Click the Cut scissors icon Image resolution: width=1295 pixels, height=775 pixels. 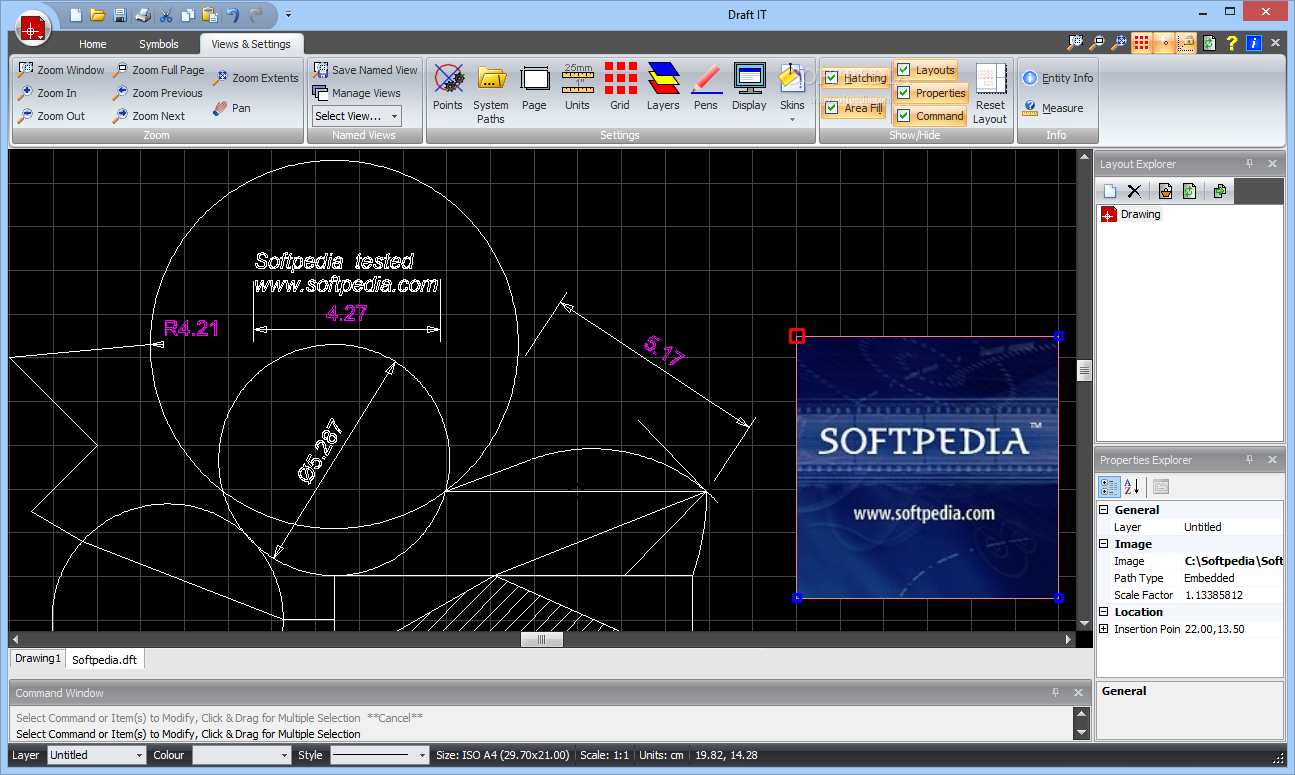click(x=166, y=14)
